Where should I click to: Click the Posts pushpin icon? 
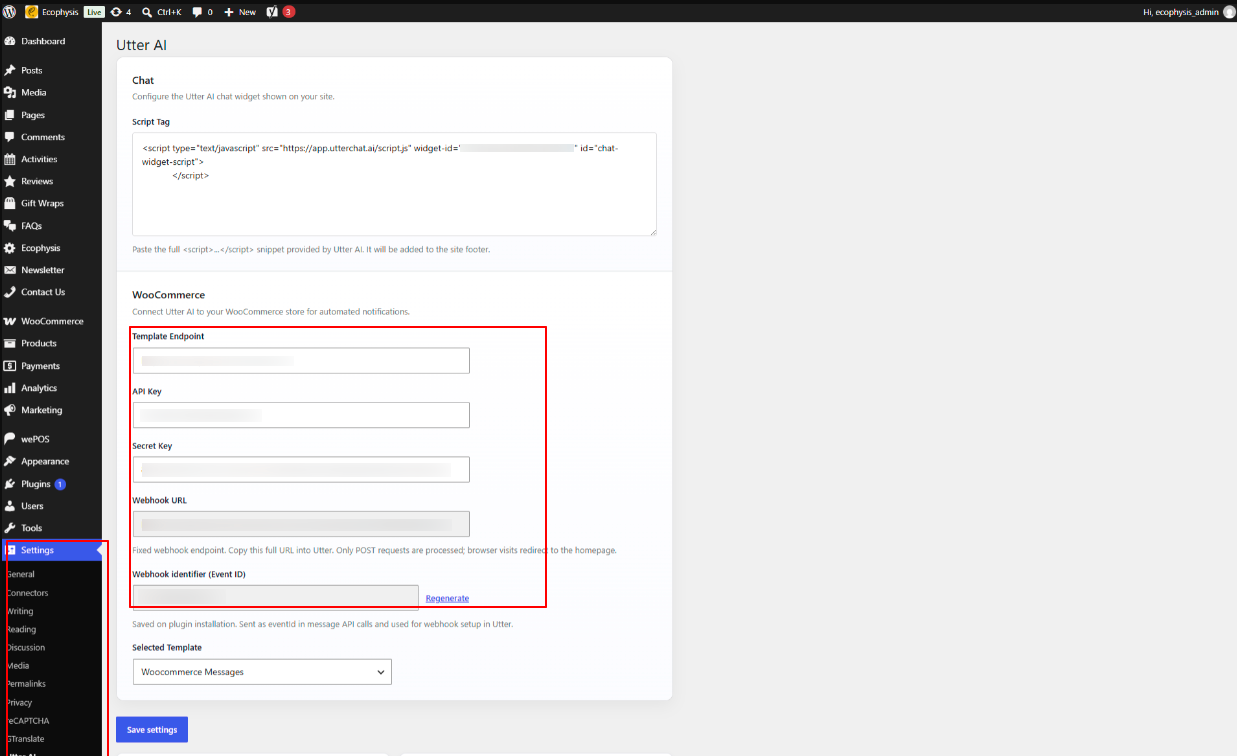pos(10,70)
